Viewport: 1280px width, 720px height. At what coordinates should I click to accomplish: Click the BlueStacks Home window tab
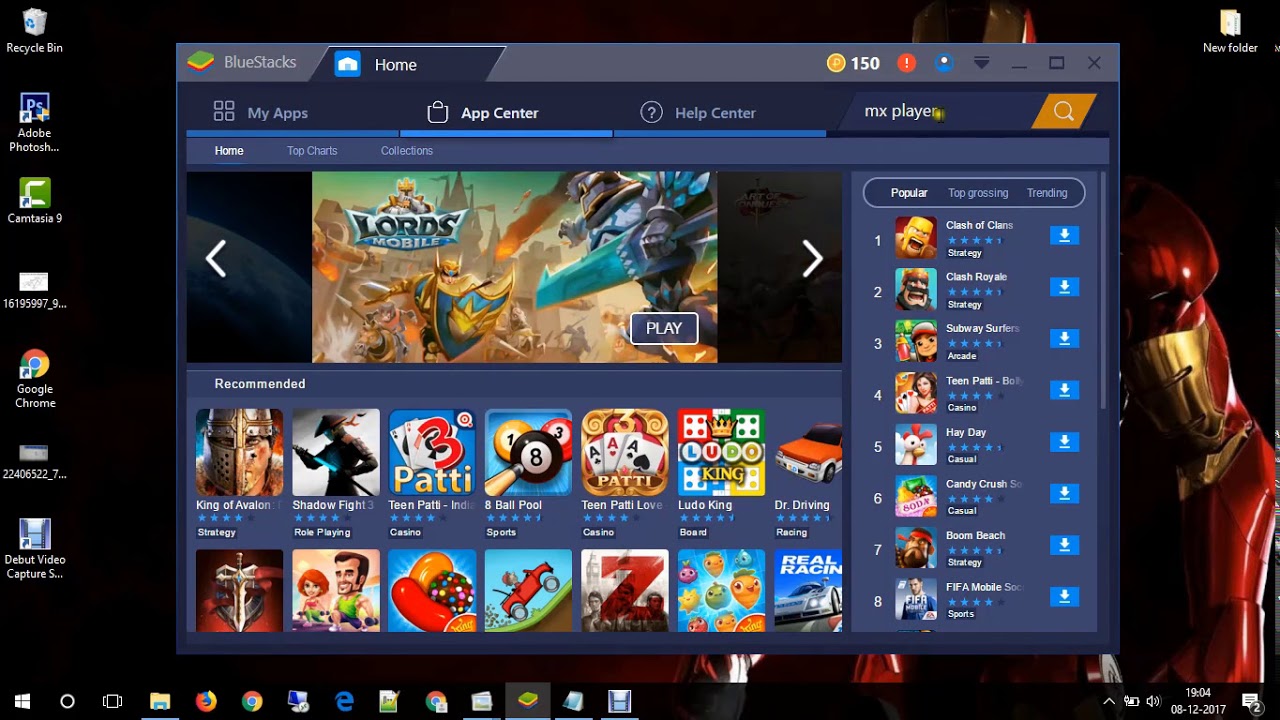[x=410, y=64]
